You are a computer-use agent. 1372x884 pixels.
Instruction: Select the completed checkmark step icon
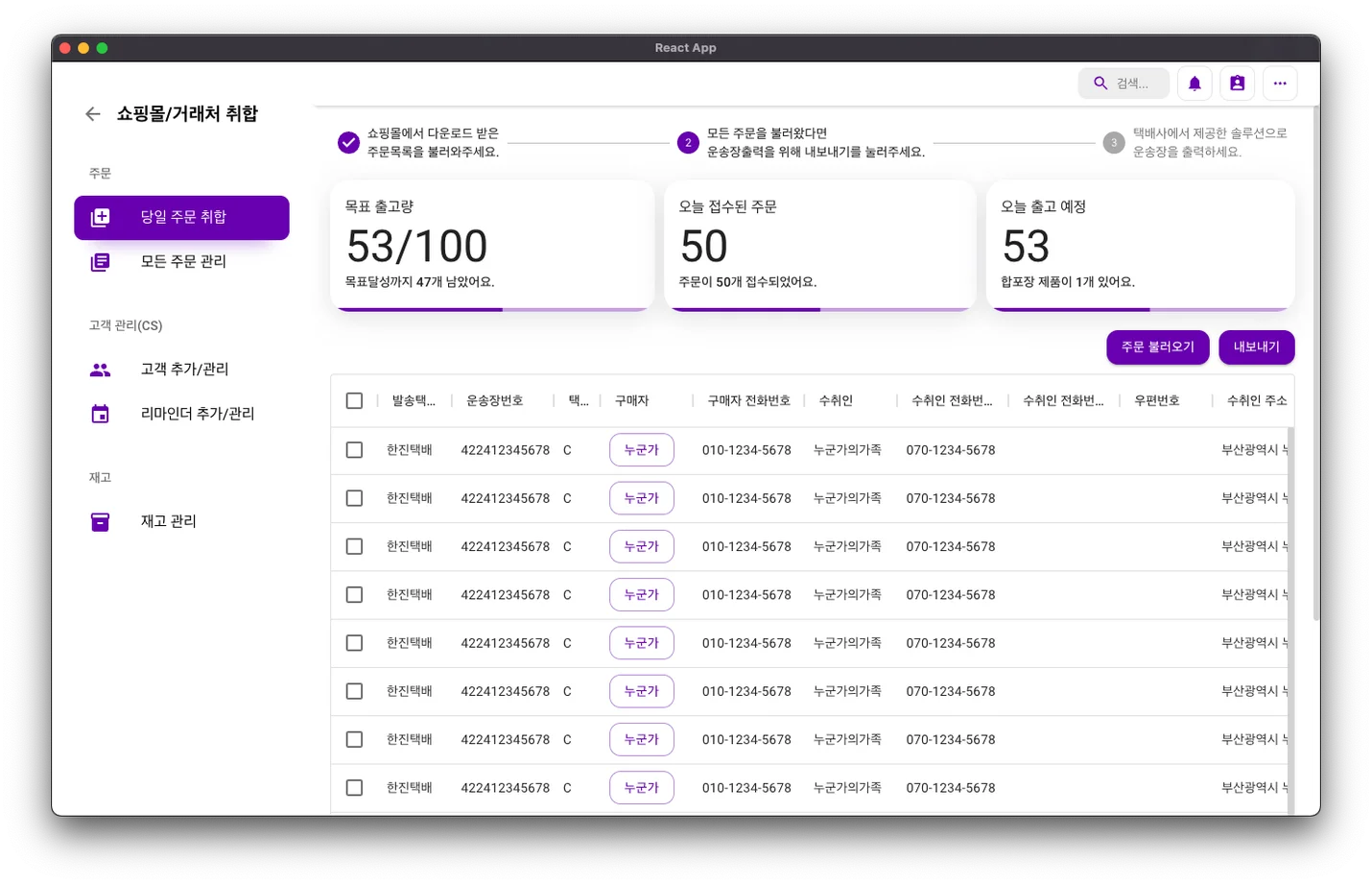click(x=348, y=143)
